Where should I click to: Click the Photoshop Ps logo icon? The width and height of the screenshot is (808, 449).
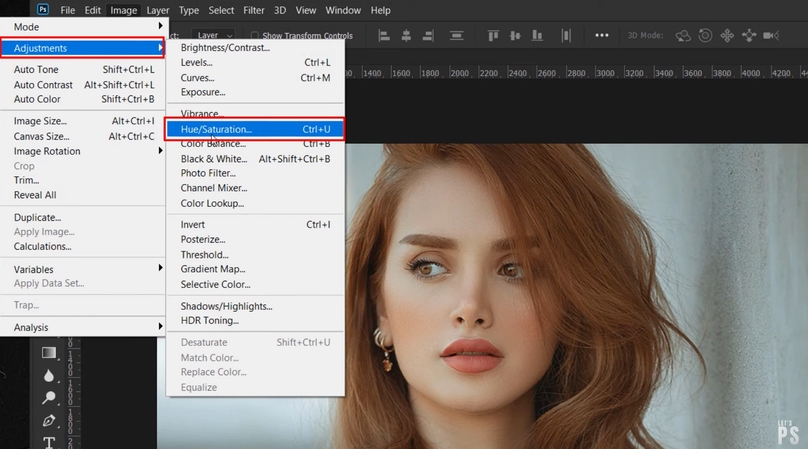click(x=43, y=9)
